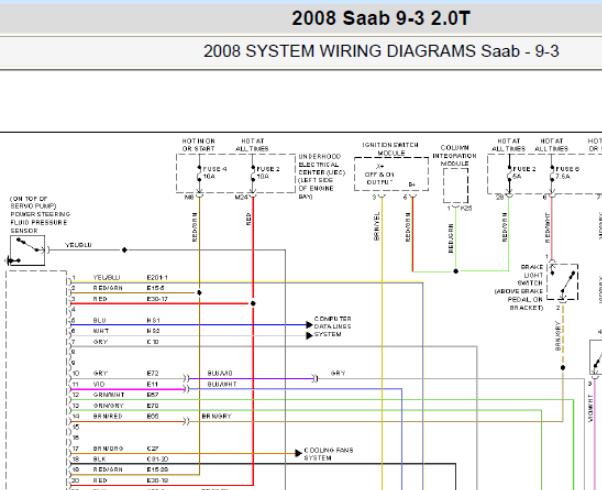Click the "BRN/GRY" label after the pin 14 connector

point(217,416)
